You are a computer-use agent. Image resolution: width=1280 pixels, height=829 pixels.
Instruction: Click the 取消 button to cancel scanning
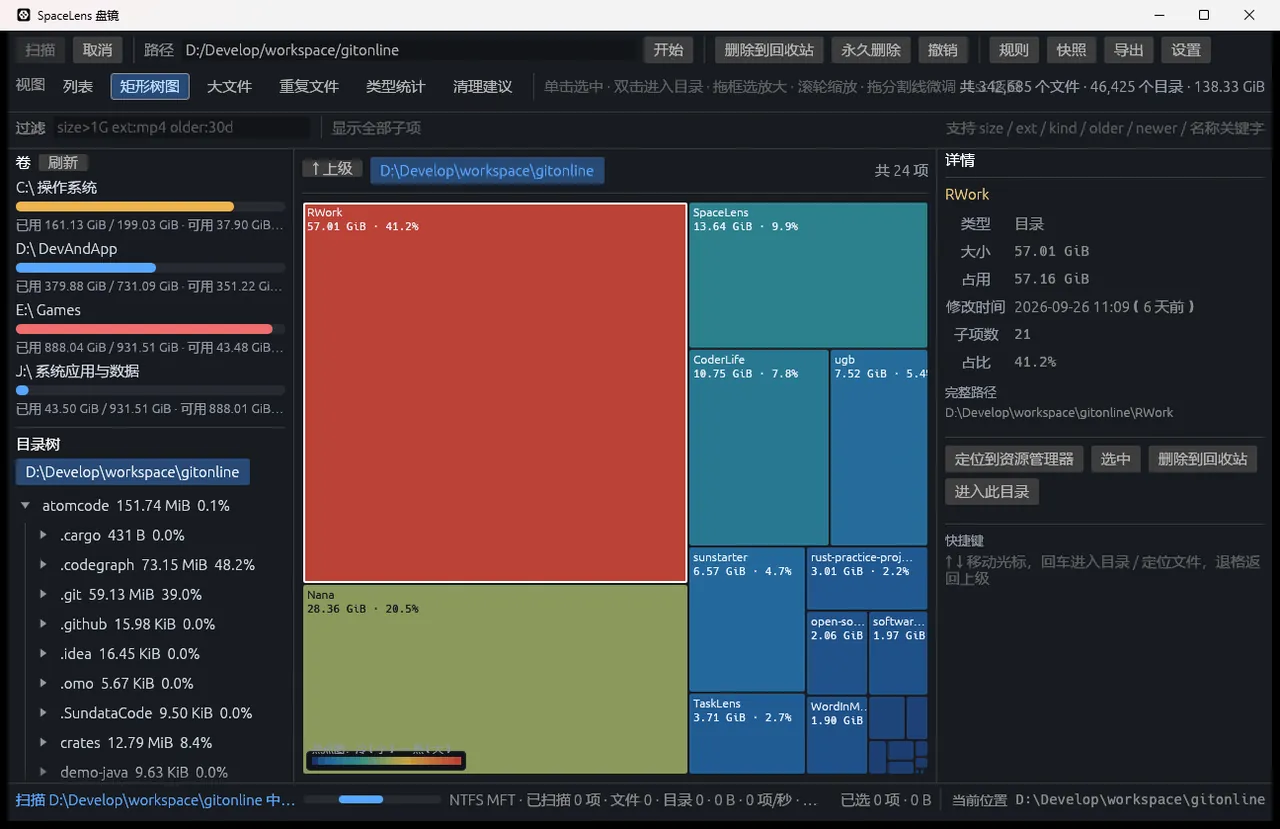(98, 50)
